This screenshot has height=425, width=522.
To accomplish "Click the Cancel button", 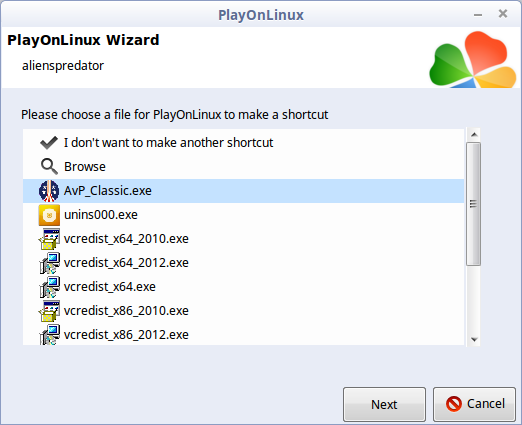I will (474, 404).
